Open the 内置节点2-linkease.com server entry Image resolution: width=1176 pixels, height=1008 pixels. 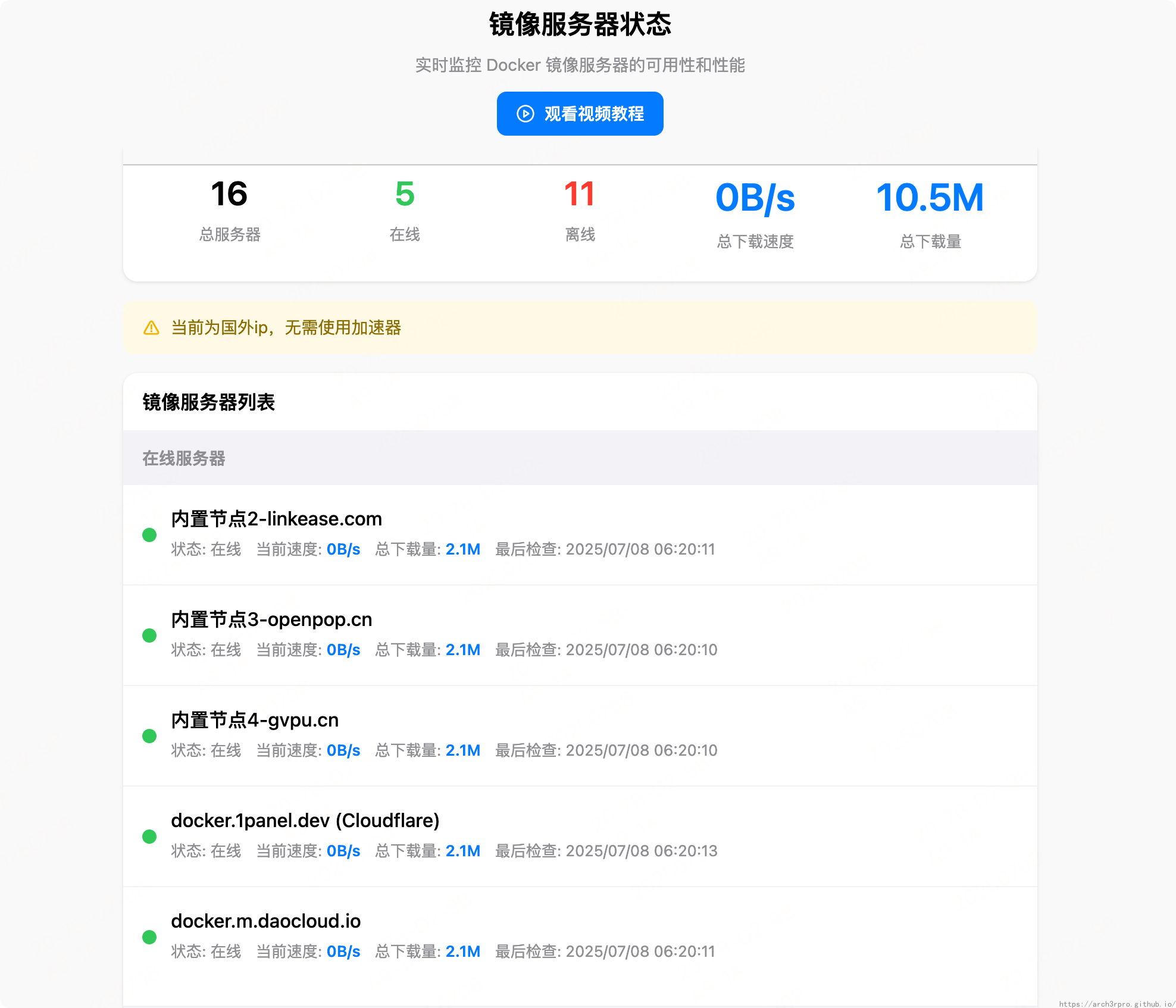tap(276, 519)
